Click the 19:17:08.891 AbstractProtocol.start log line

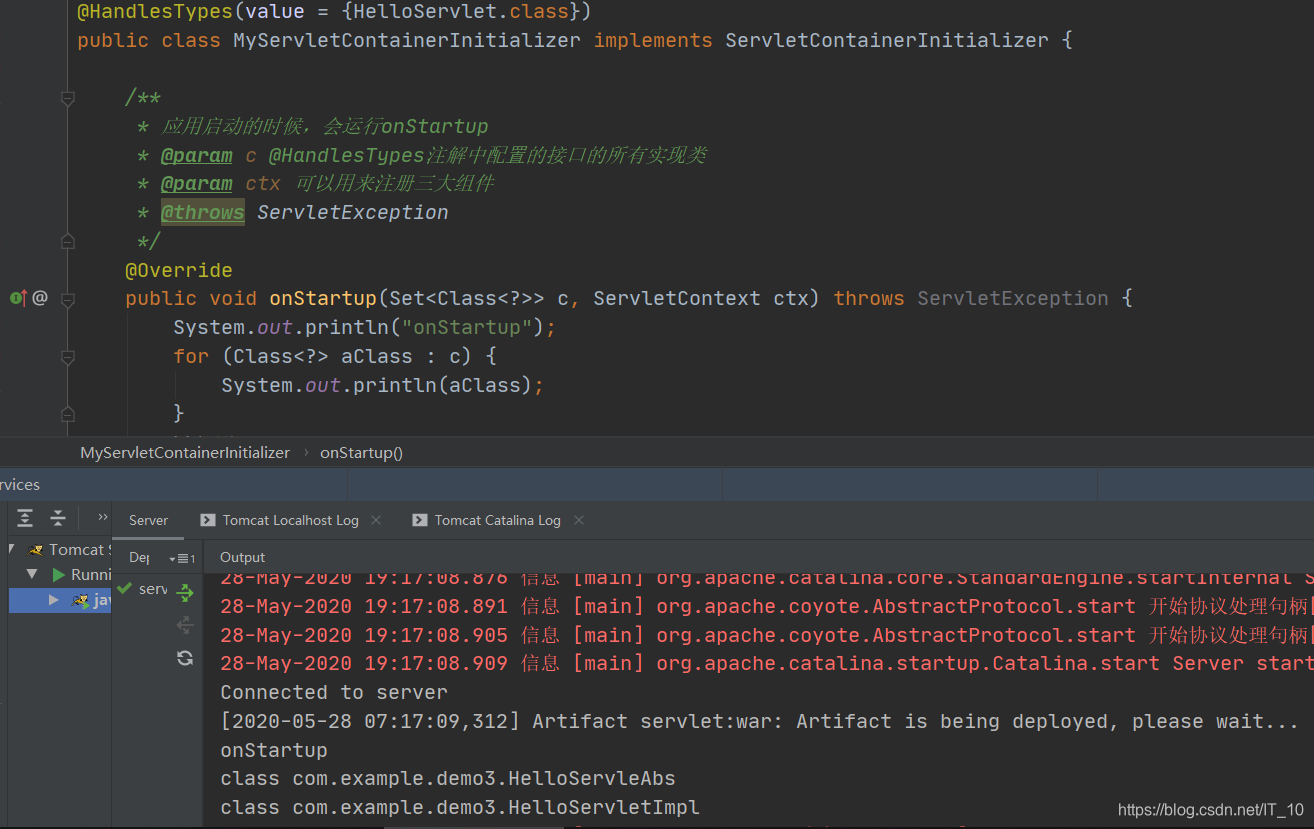(767, 606)
